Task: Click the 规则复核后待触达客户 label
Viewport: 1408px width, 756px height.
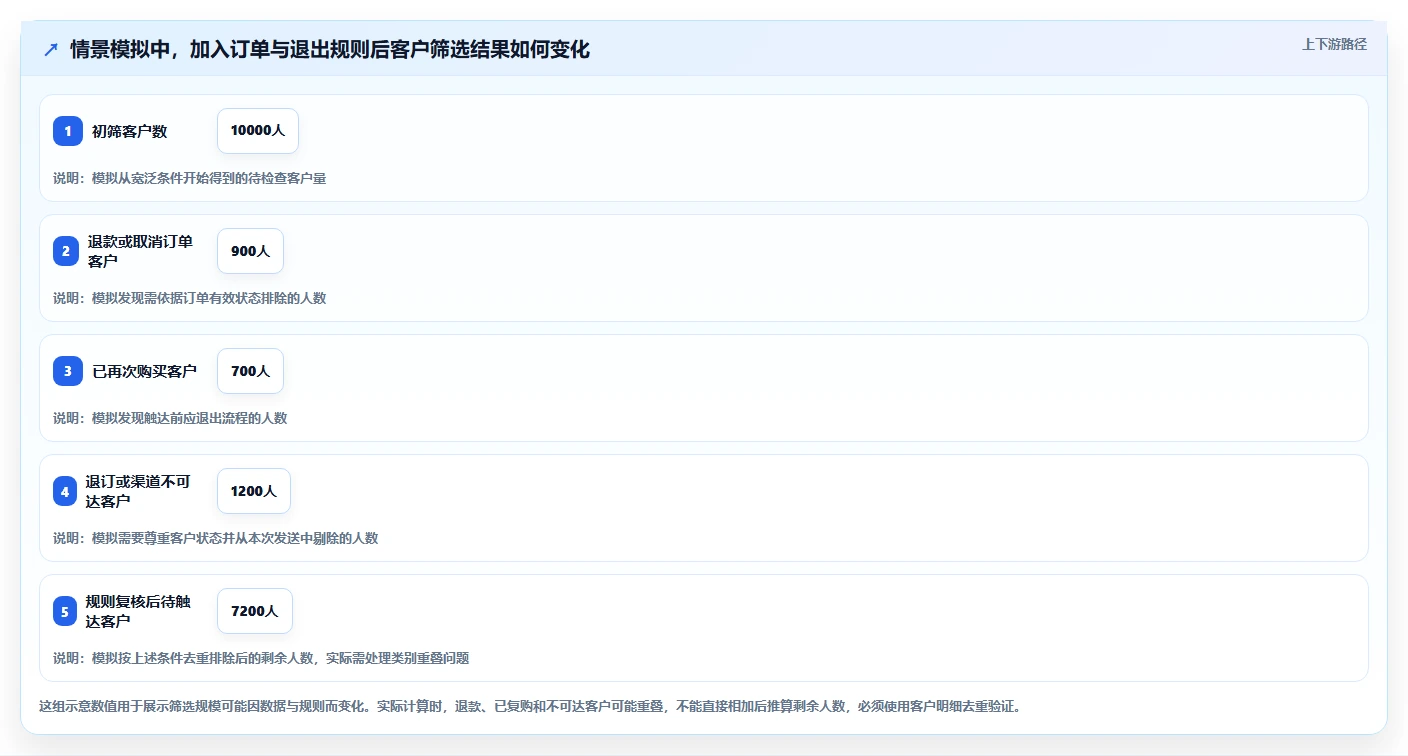Action: (137, 611)
